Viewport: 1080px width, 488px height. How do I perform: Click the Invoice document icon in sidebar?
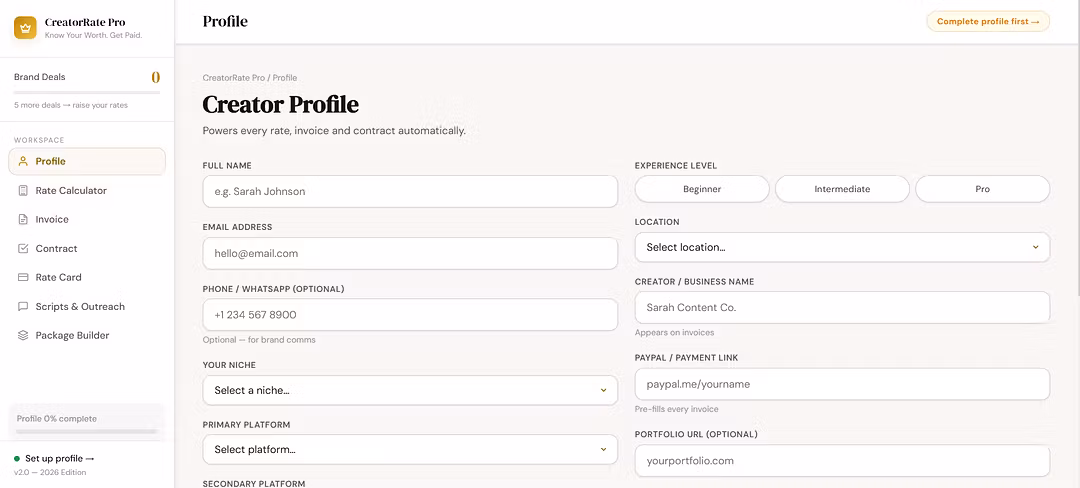[23, 220]
